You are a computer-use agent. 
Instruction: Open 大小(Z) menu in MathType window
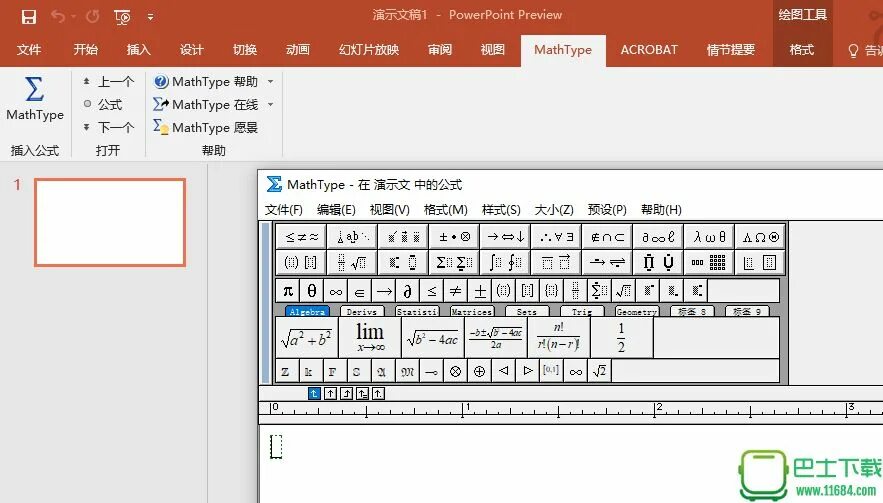click(x=554, y=210)
